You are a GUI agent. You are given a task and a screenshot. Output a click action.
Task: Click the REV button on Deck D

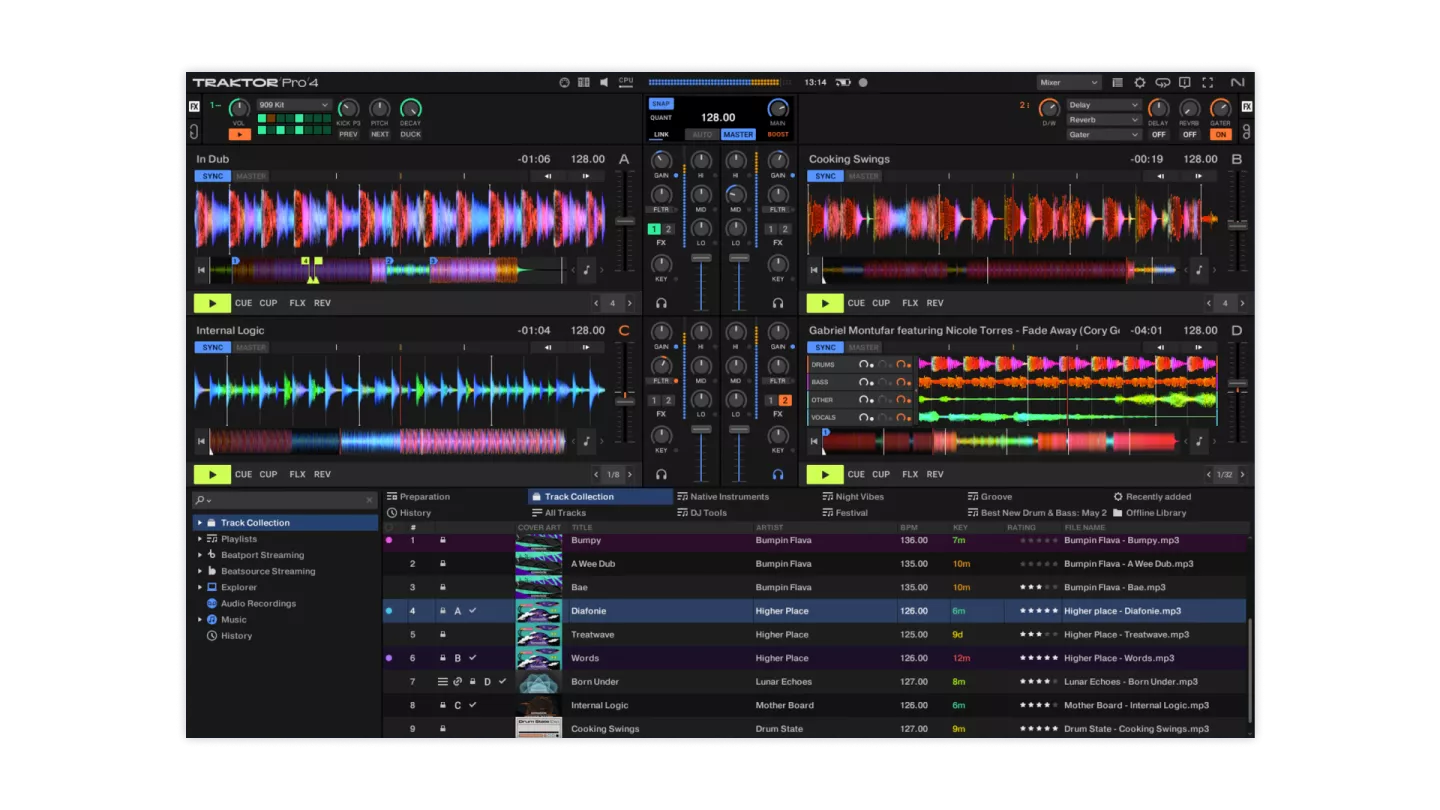pos(934,474)
